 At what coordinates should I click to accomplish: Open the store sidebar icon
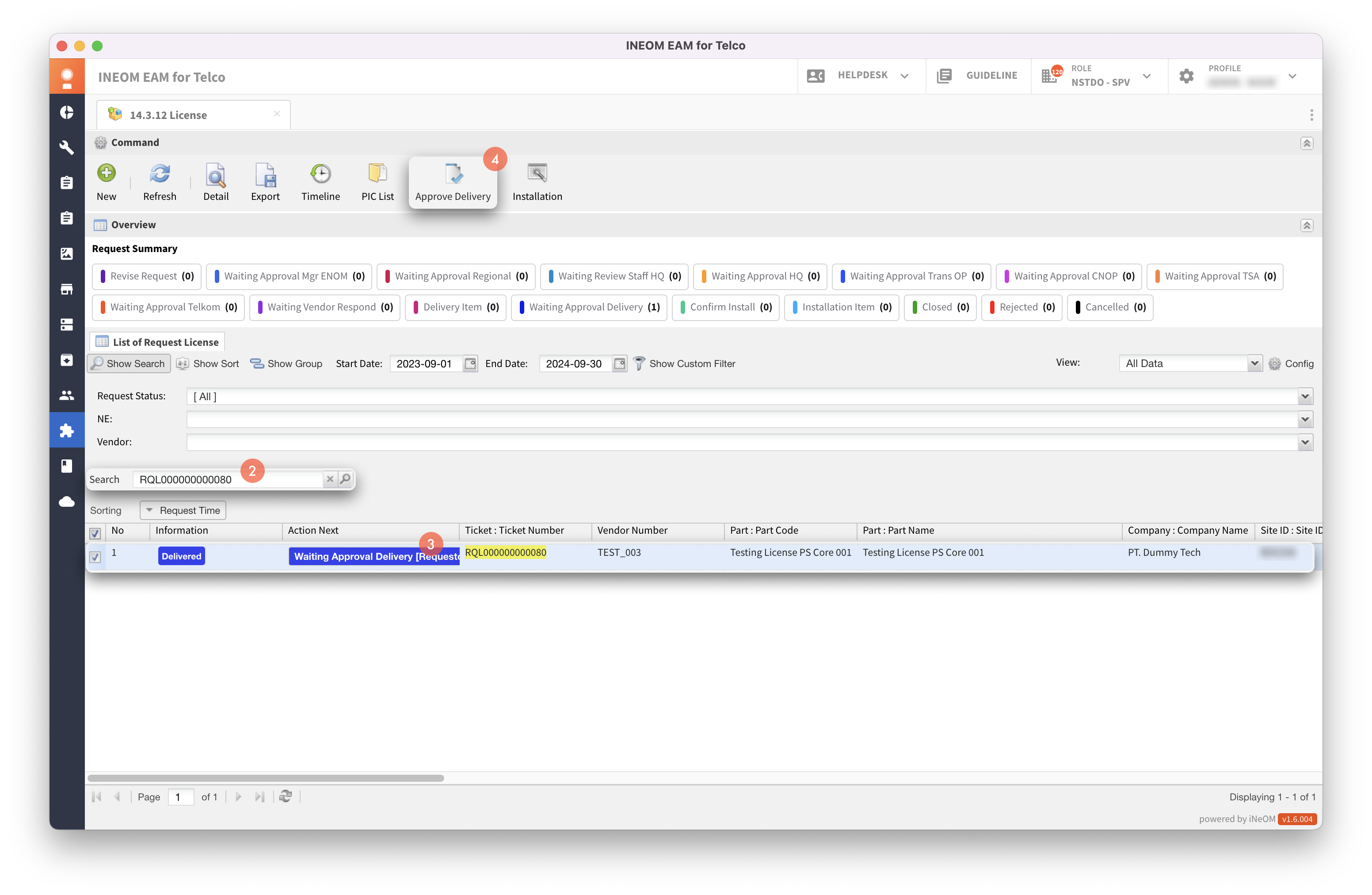pyautogui.click(x=67, y=290)
